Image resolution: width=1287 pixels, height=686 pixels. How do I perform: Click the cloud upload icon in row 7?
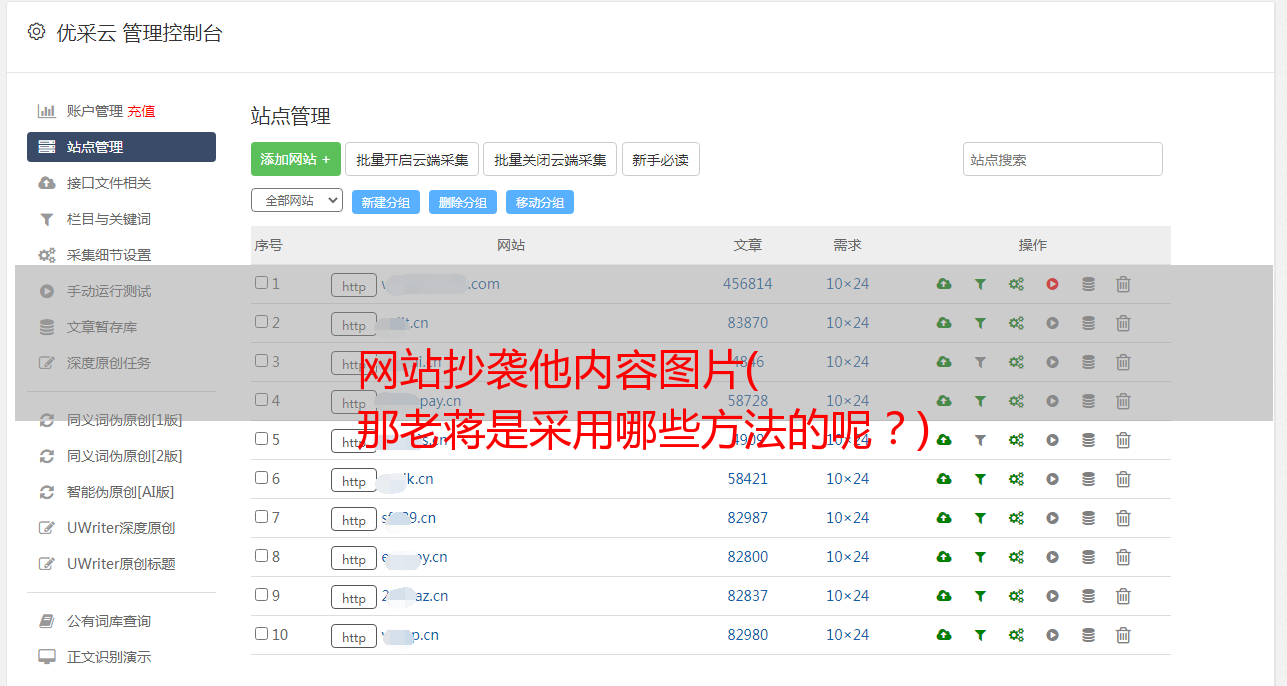point(944,518)
